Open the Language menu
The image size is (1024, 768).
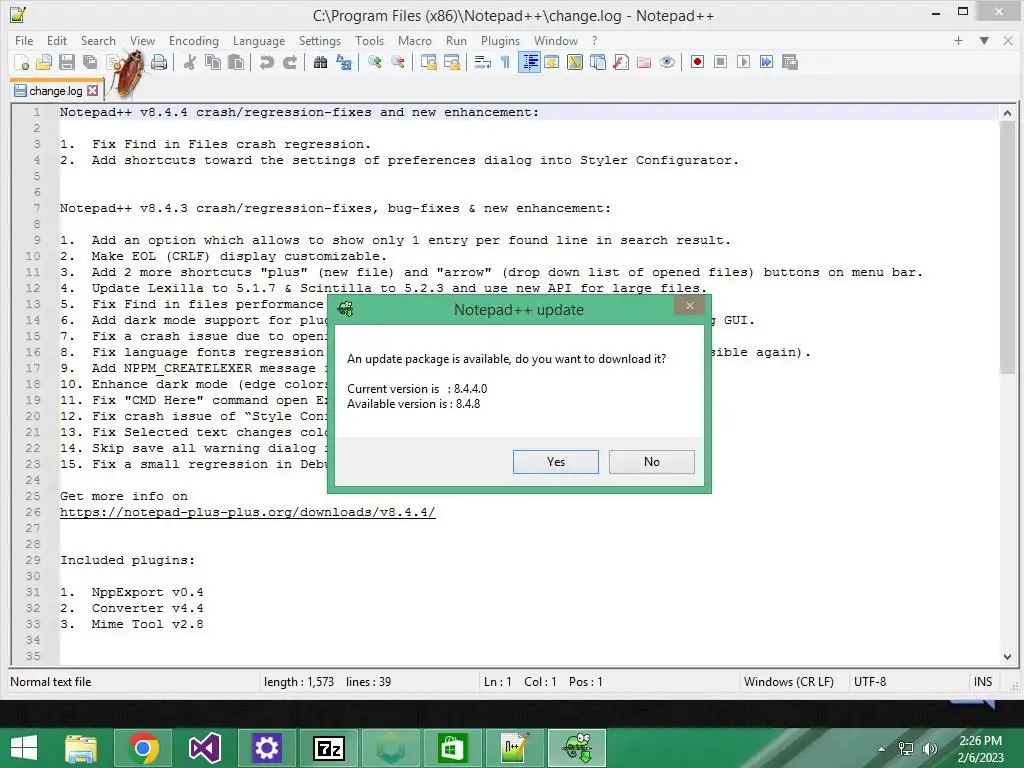(x=259, y=40)
